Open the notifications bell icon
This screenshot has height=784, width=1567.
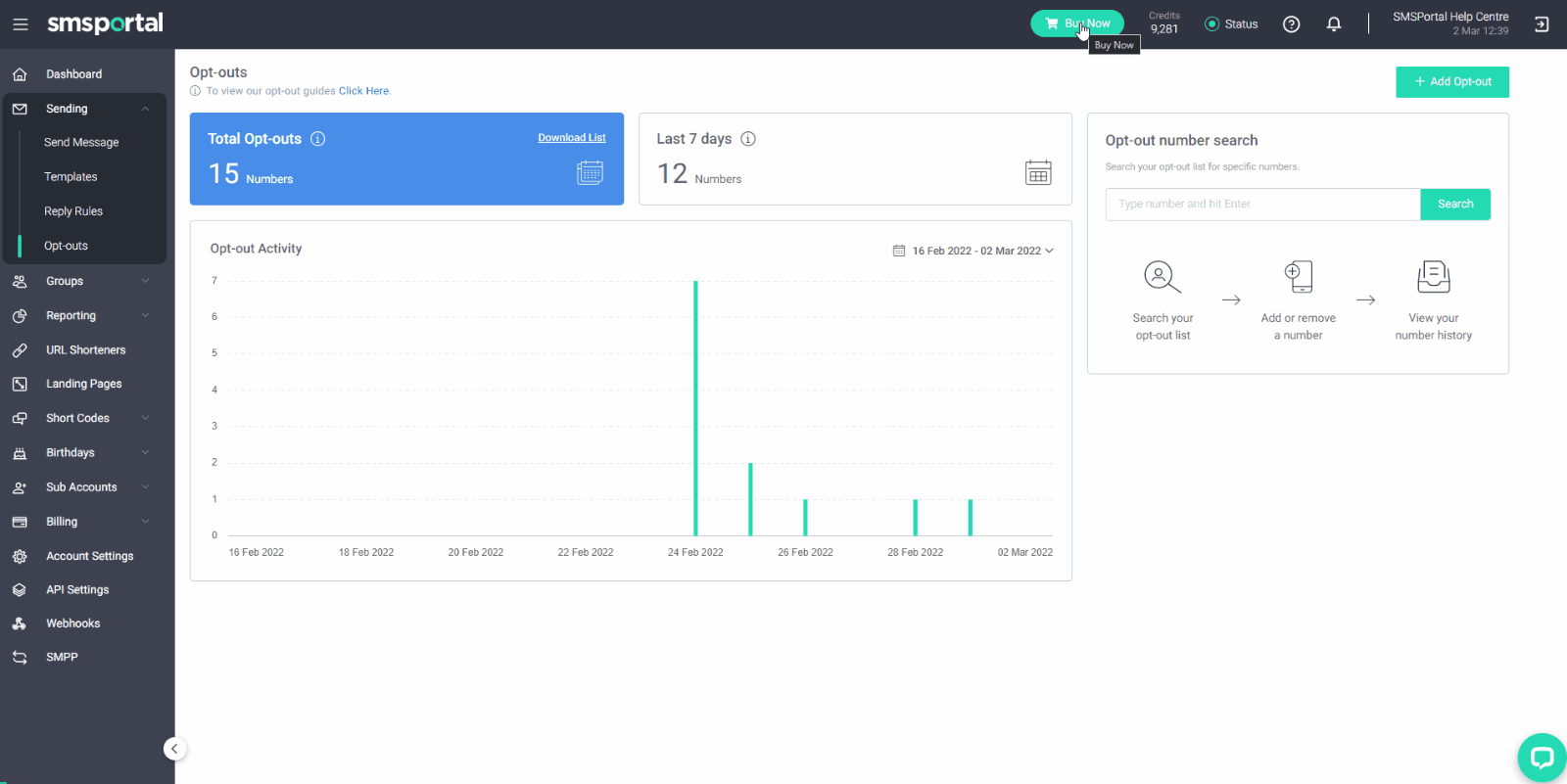1334,24
